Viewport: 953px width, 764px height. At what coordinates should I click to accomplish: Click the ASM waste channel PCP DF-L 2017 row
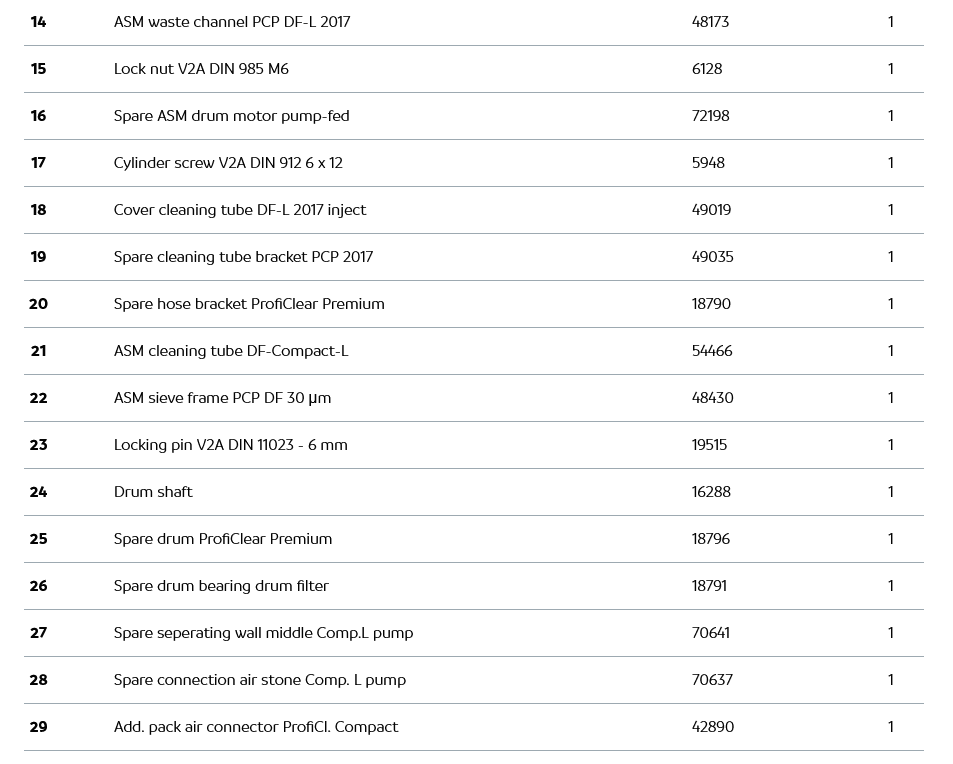coord(232,22)
